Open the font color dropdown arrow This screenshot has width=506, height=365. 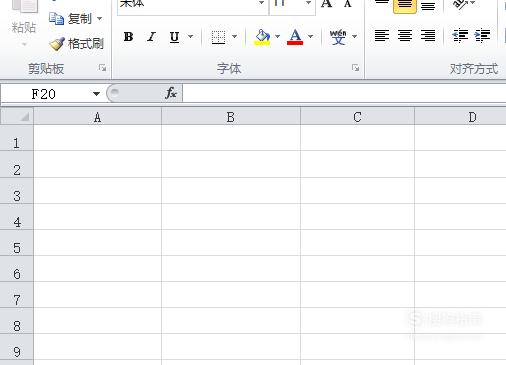tap(310, 36)
